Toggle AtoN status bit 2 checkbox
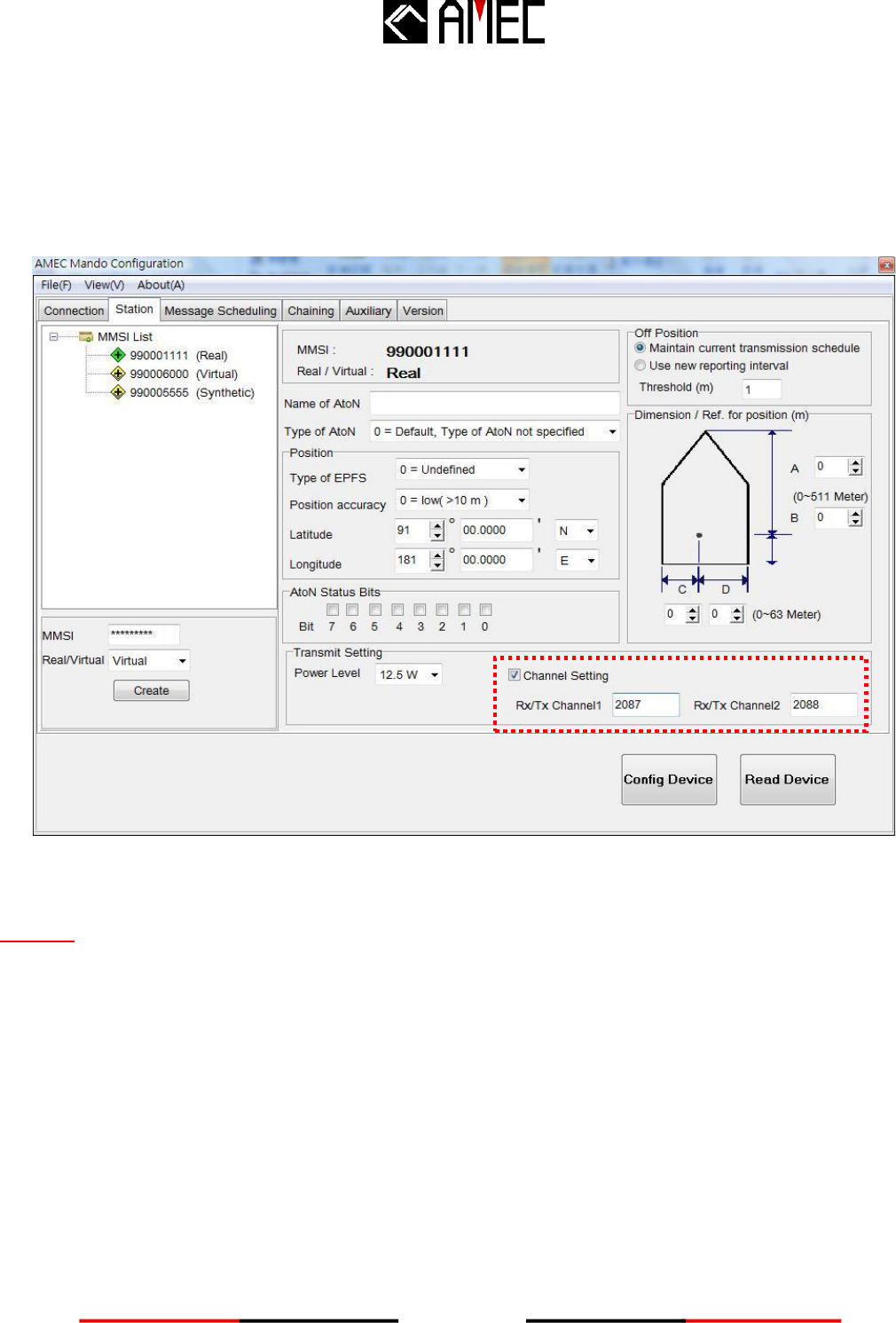The image size is (896, 1323). 442,610
